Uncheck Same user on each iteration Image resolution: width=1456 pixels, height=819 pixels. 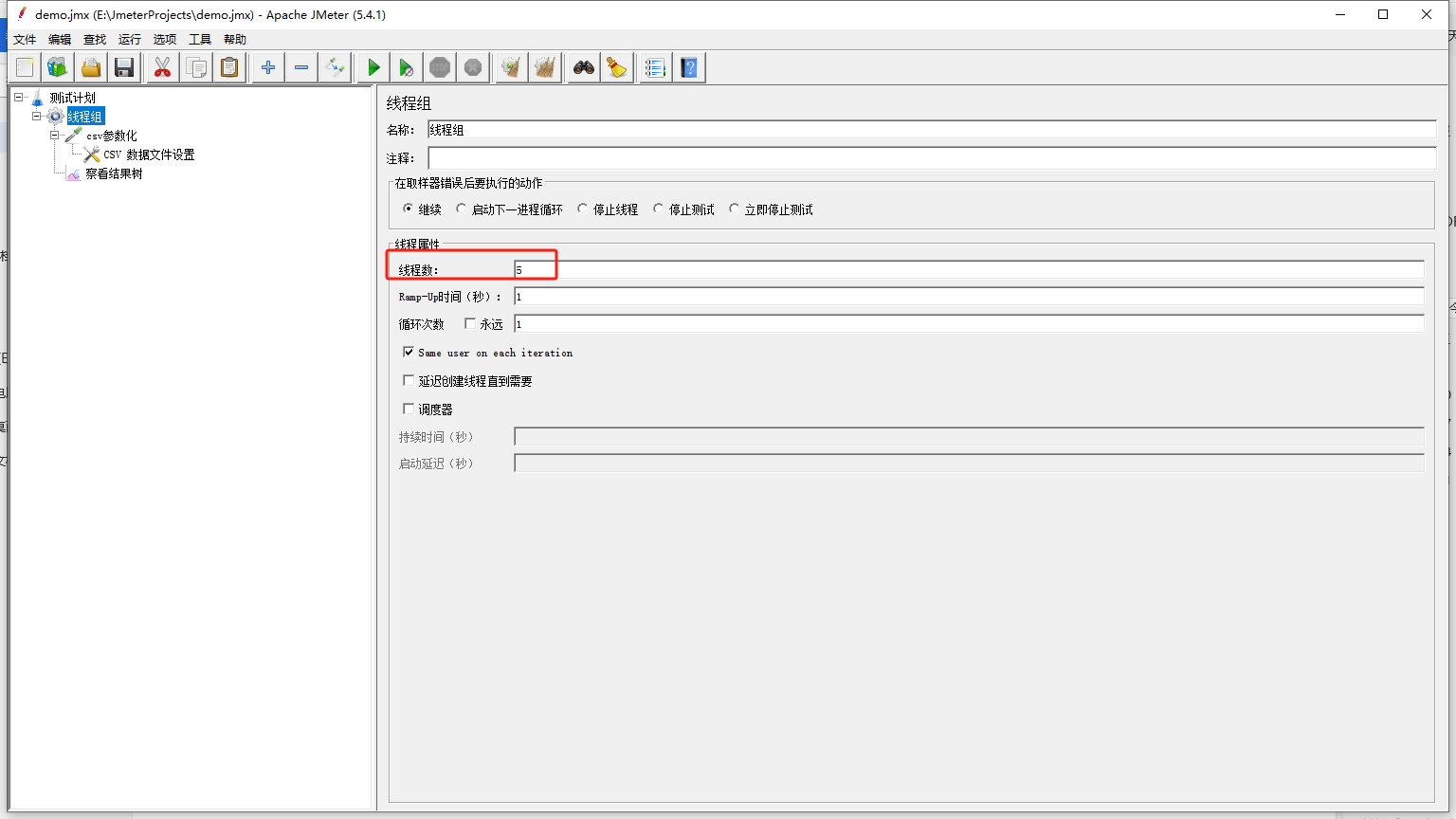(409, 352)
